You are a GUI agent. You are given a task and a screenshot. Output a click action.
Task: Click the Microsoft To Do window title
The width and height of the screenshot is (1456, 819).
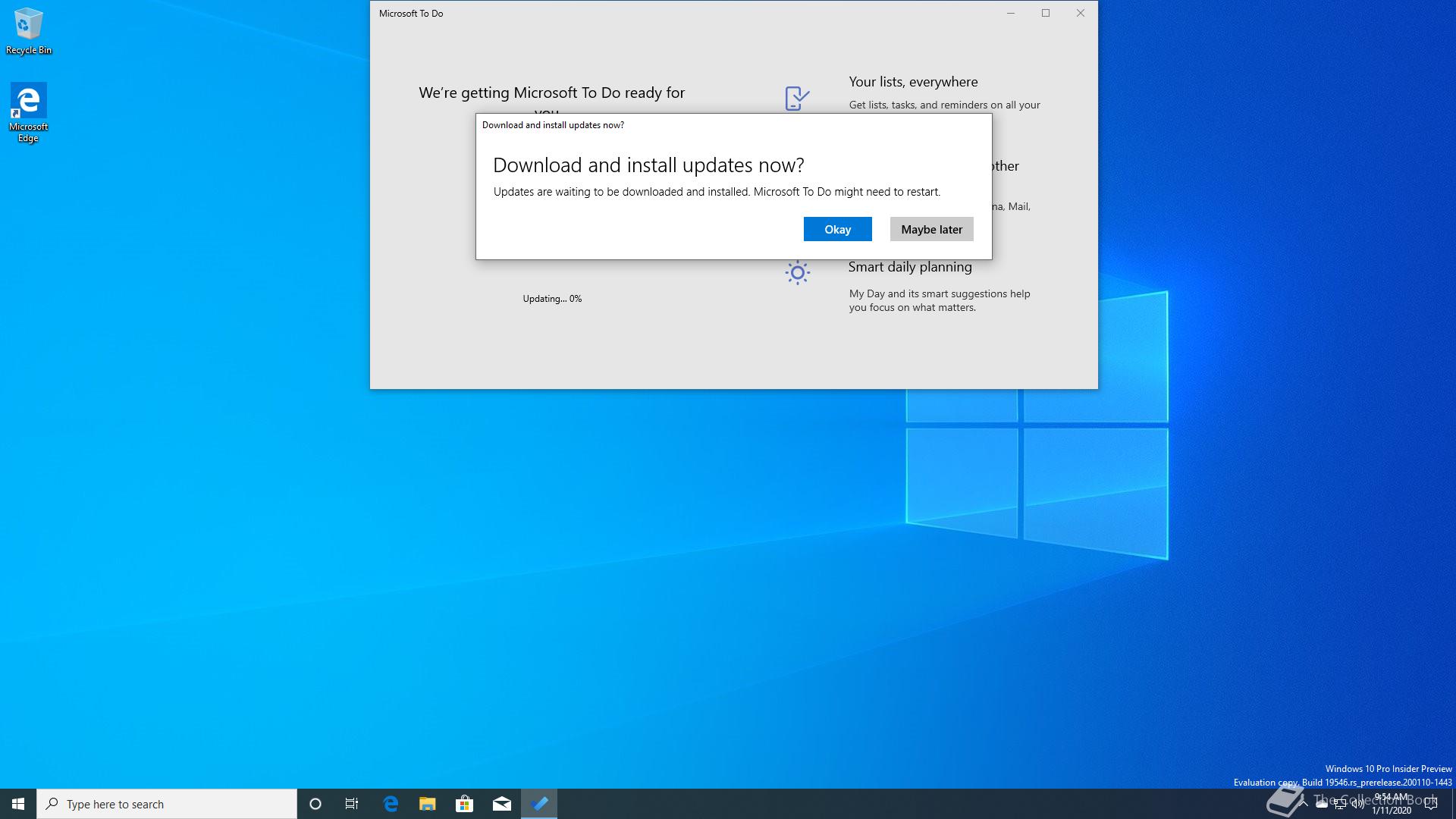[411, 14]
